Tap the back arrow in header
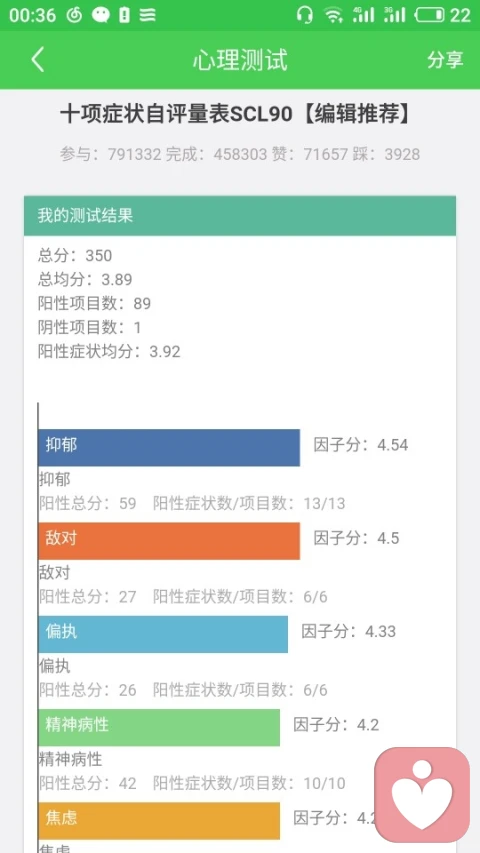 [38, 59]
